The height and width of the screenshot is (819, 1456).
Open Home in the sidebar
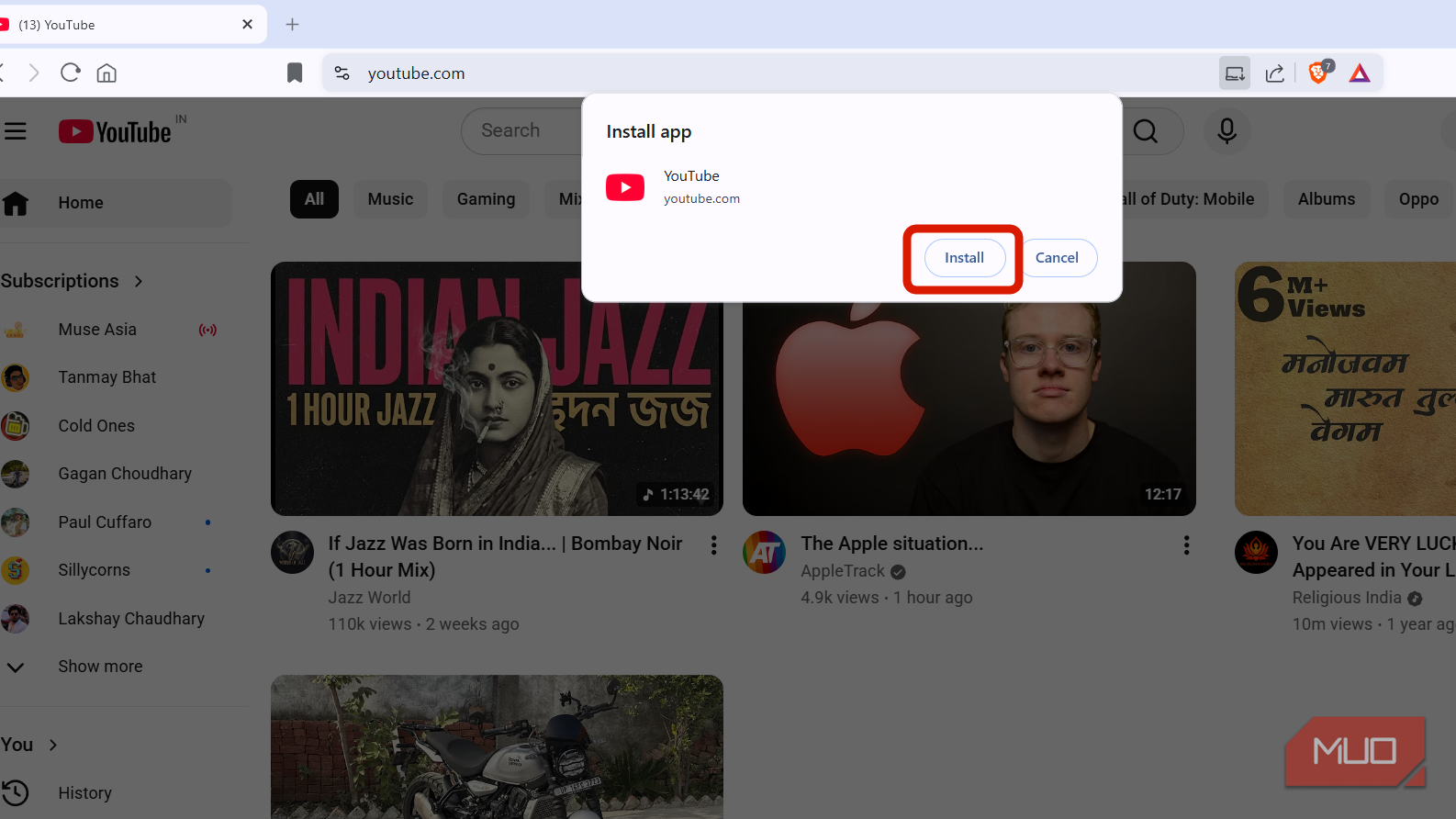click(x=116, y=203)
